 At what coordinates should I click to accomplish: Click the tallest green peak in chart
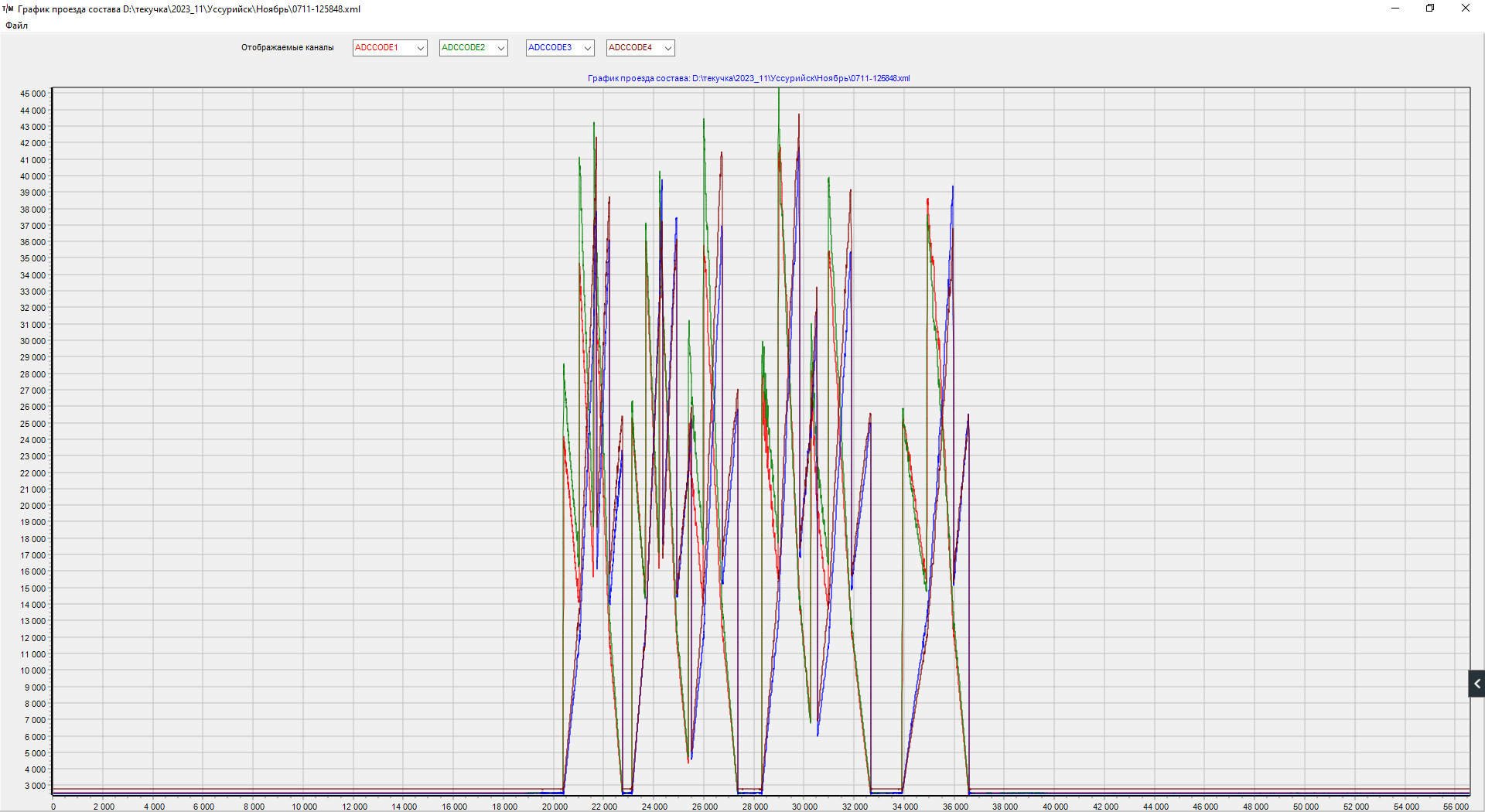[779, 91]
